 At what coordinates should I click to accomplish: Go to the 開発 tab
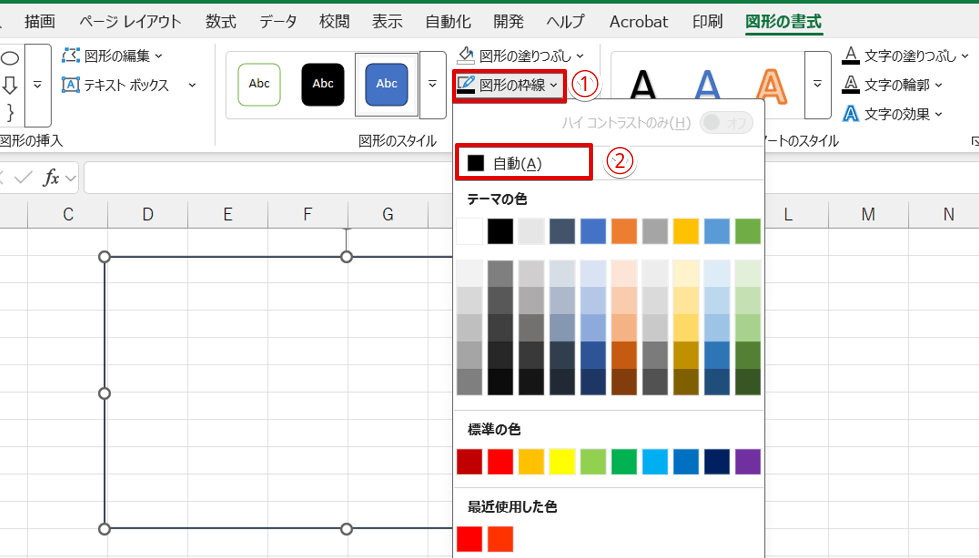point(508,21)
